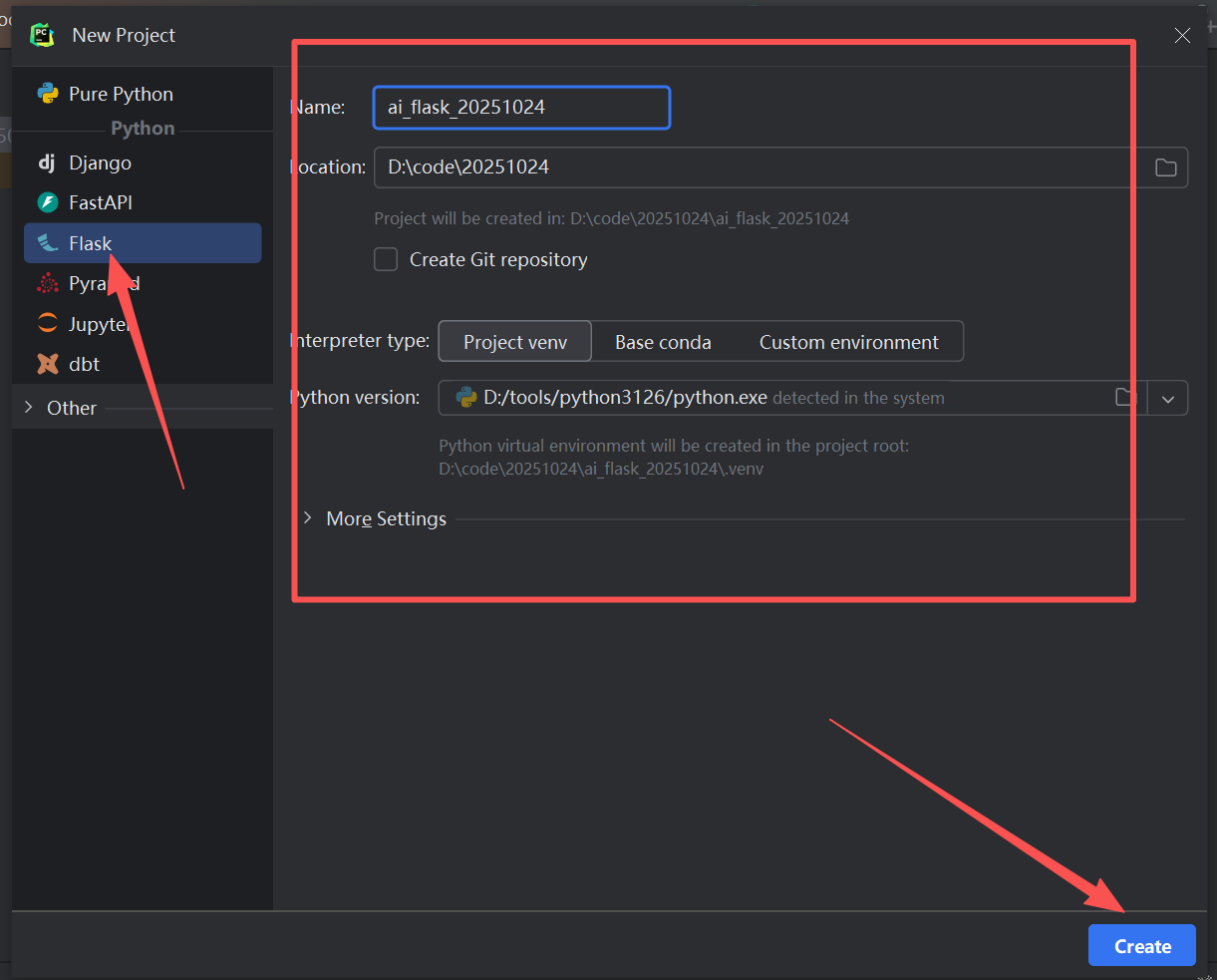Browse for Python interpreter with folder icon
Image resolution: width=1217 pixels, height=980 pixels.
tap(1124, 398)
